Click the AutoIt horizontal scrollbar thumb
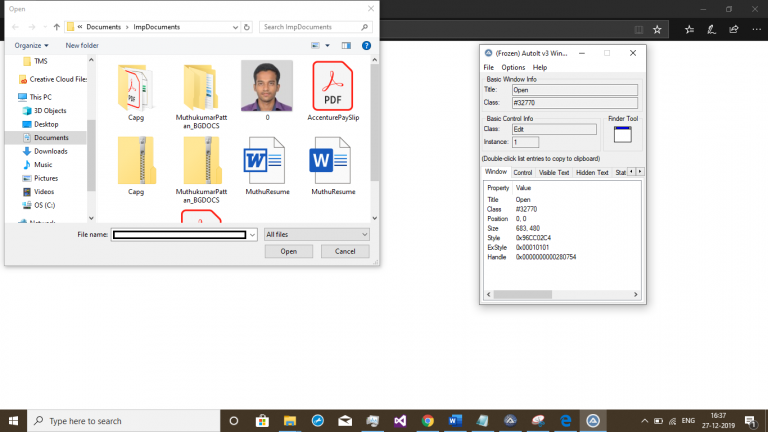The width and height of the screenshot is (768, 432). click(523, 294)
